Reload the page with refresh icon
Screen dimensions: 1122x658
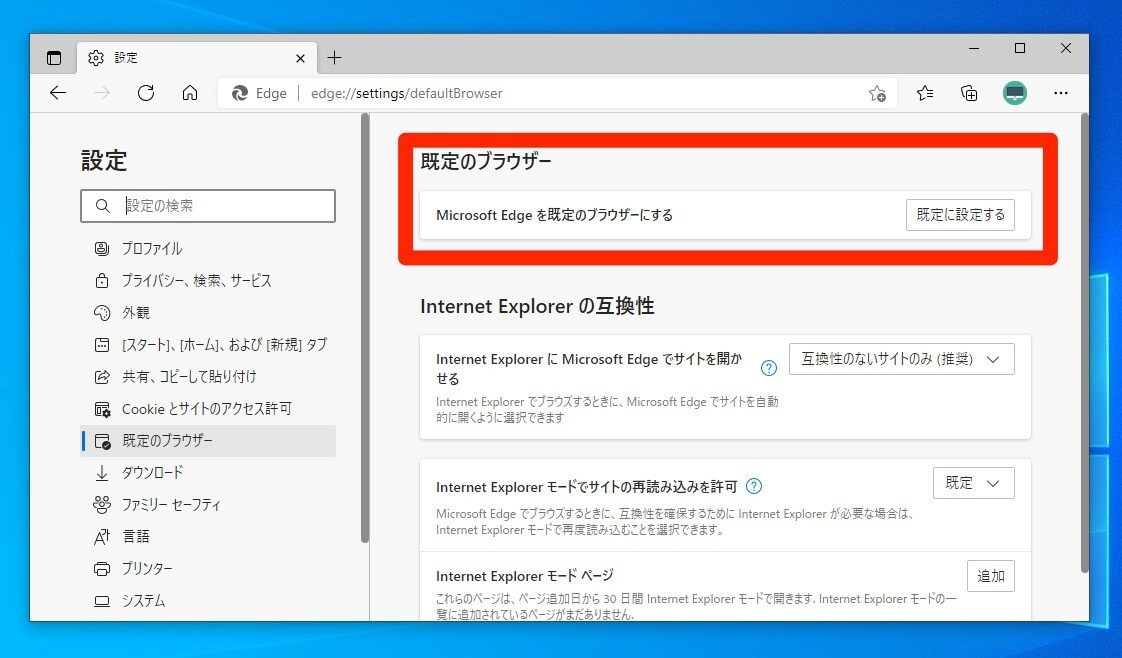(x=146, y=93)
